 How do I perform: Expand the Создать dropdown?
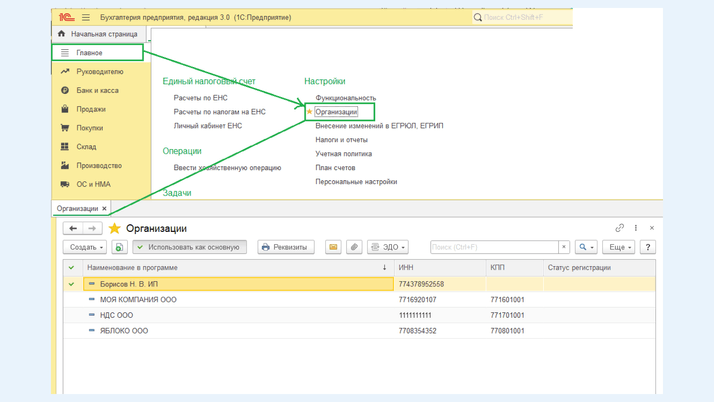coord(86,247)
